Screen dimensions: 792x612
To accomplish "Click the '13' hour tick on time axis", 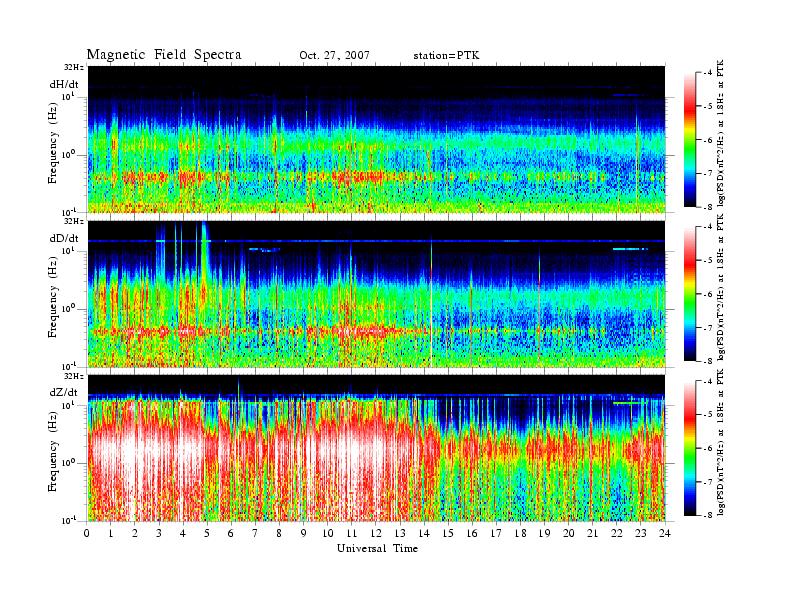I will (x=400, y=534).
